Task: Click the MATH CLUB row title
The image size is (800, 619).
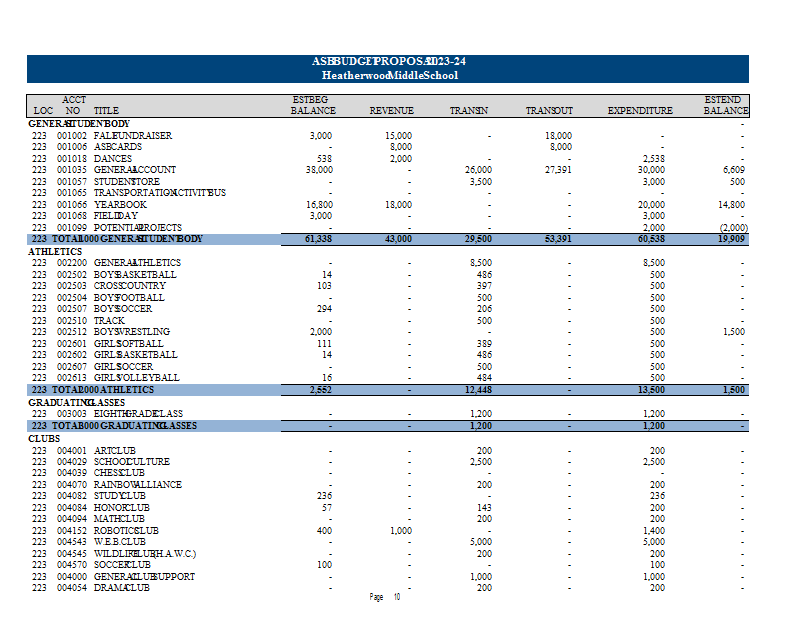Action: (119, 519)
